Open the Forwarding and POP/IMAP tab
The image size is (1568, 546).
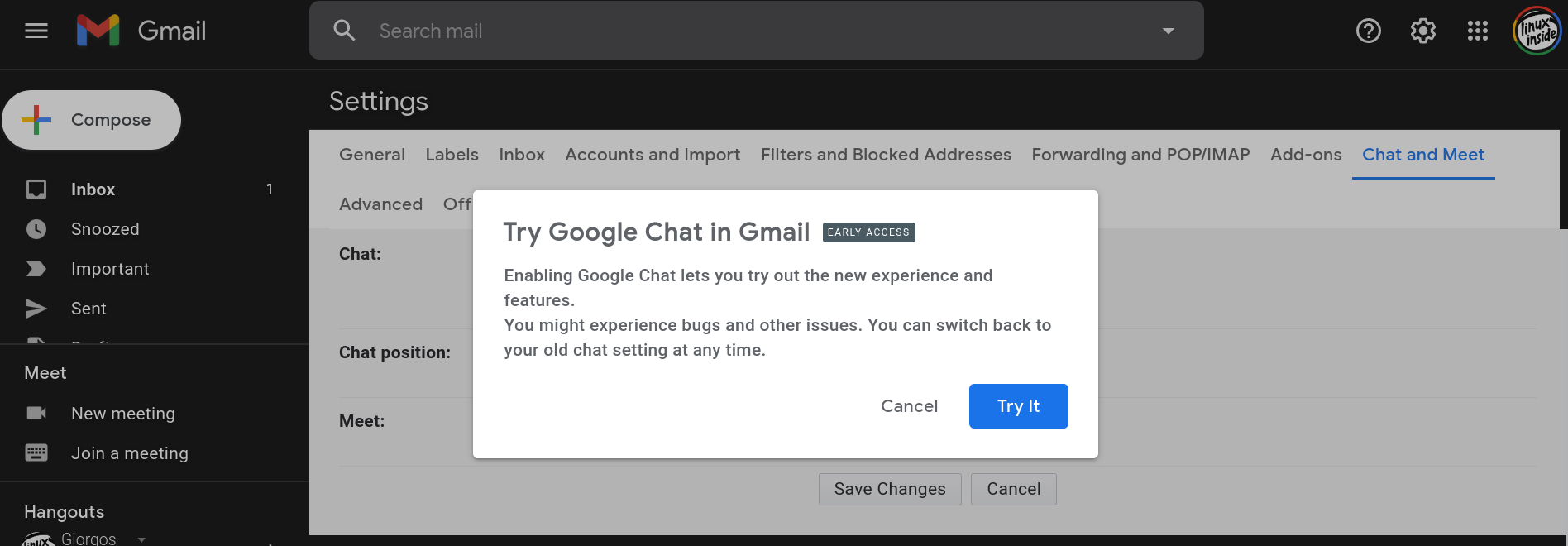[x=1140, y=155]
